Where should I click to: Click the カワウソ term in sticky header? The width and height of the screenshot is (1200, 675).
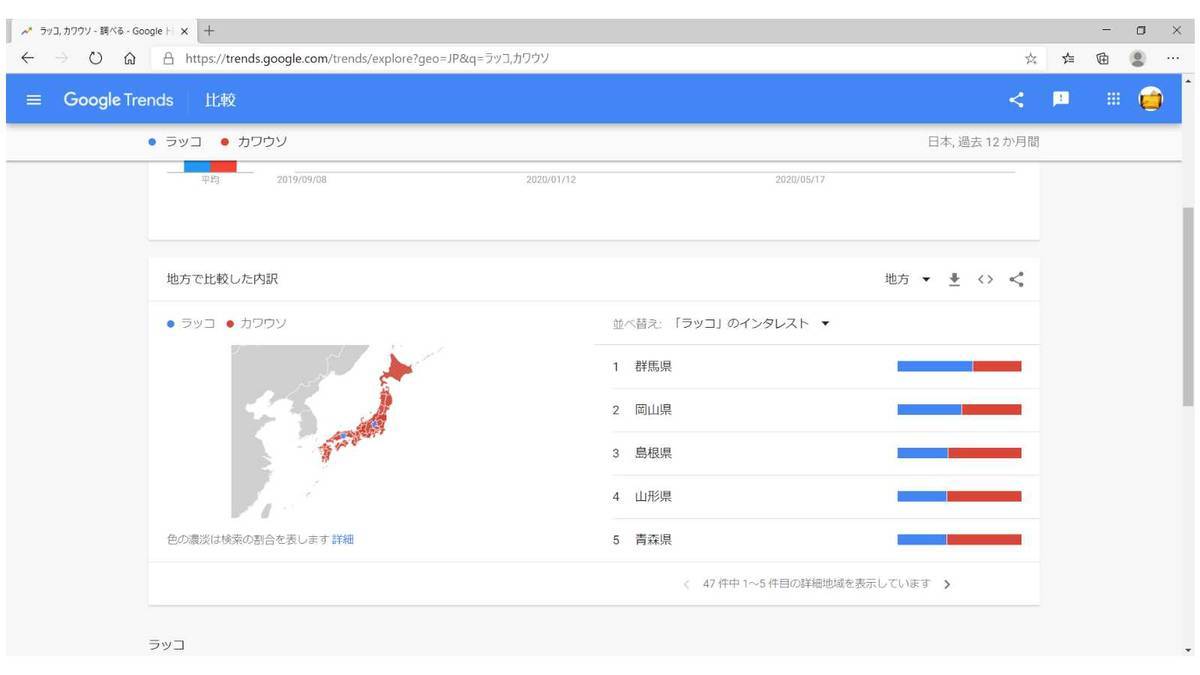[x=254, y=142]
